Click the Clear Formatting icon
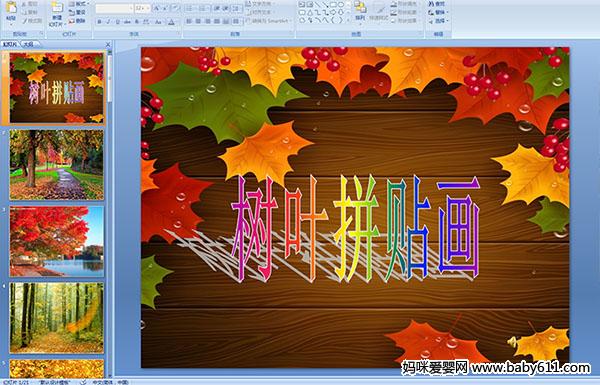 tap(176, 8)
